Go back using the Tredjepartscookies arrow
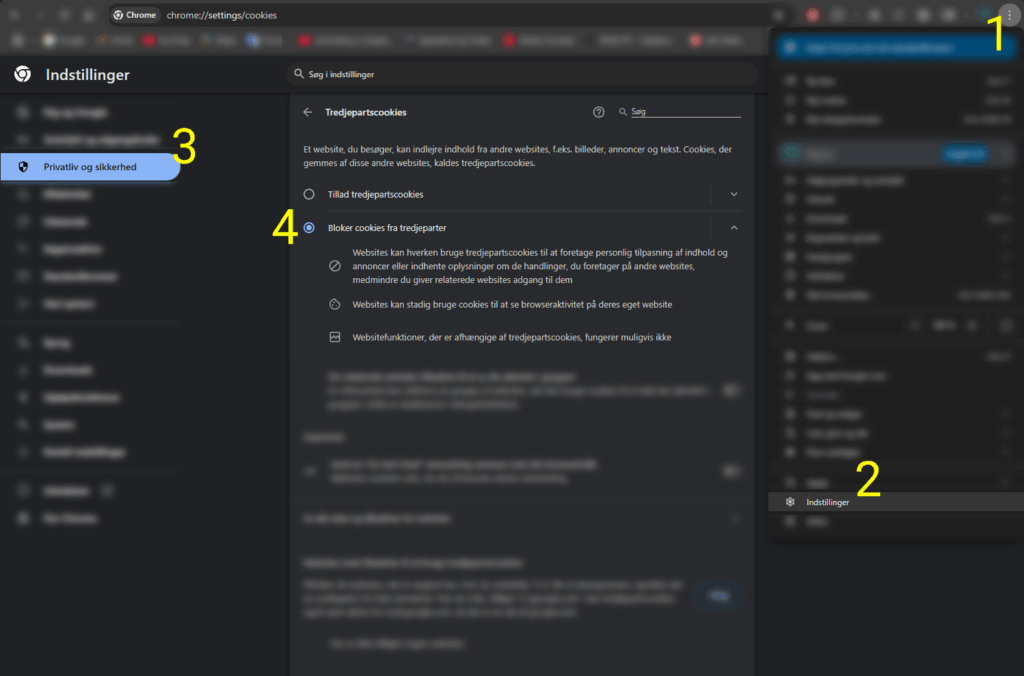 (308, 113)
